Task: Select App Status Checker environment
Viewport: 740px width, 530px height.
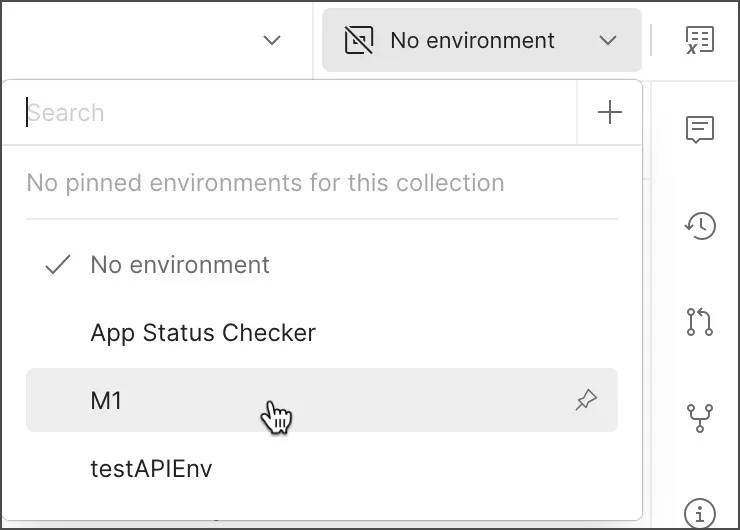Action: pos(321,332)
